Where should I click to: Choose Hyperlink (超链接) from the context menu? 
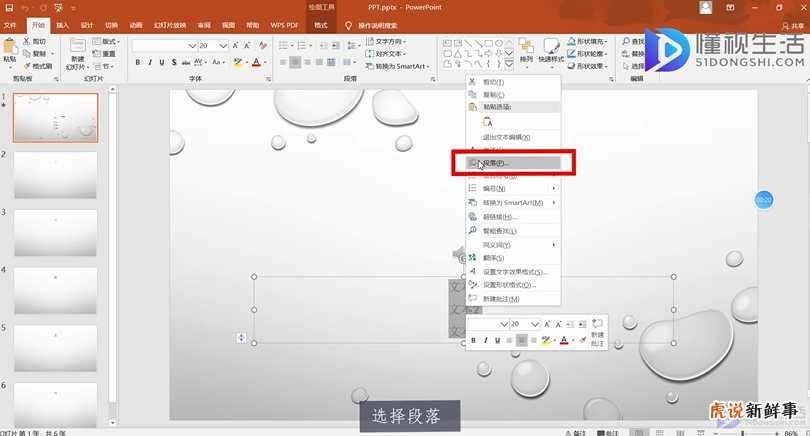point(499,216)
